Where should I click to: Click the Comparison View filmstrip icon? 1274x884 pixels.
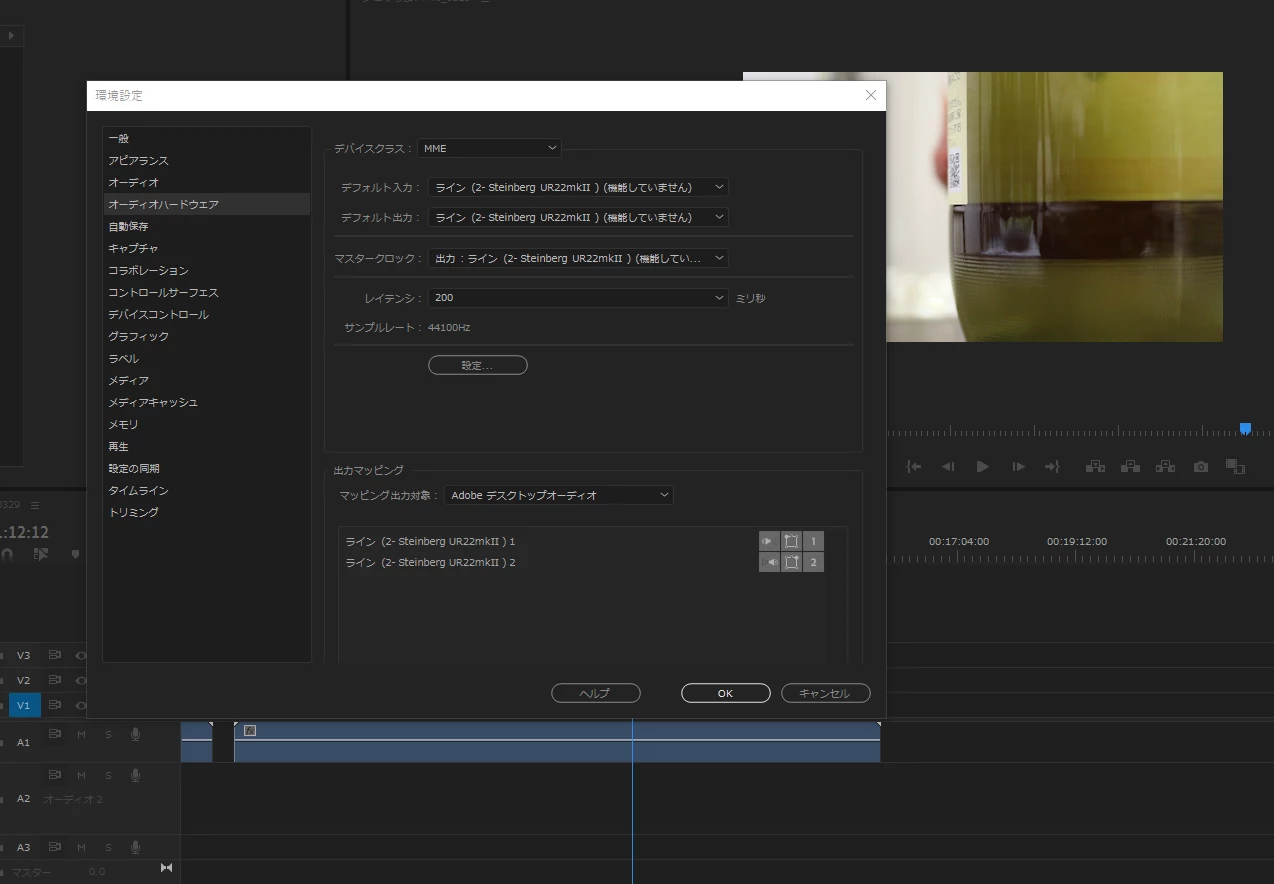1236,467
